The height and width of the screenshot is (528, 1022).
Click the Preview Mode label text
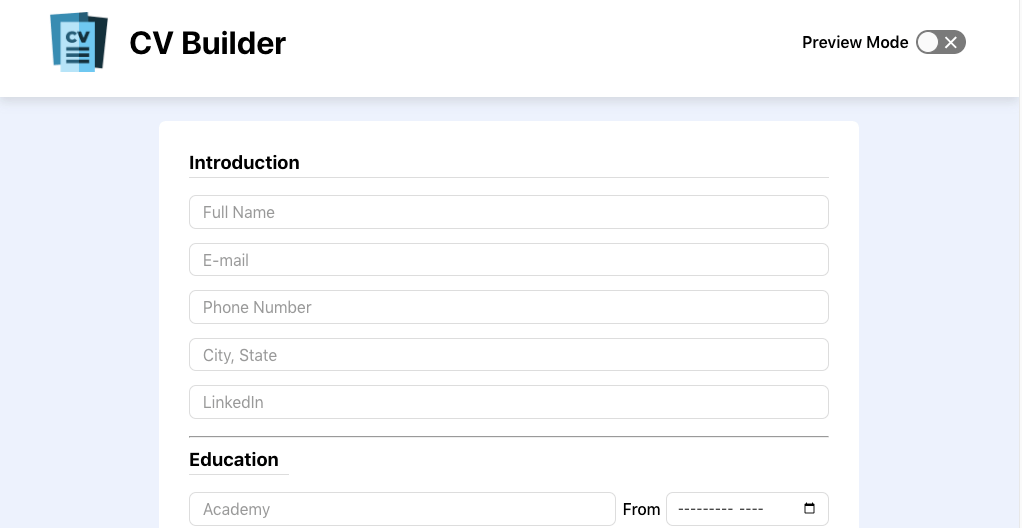[854, 42]
